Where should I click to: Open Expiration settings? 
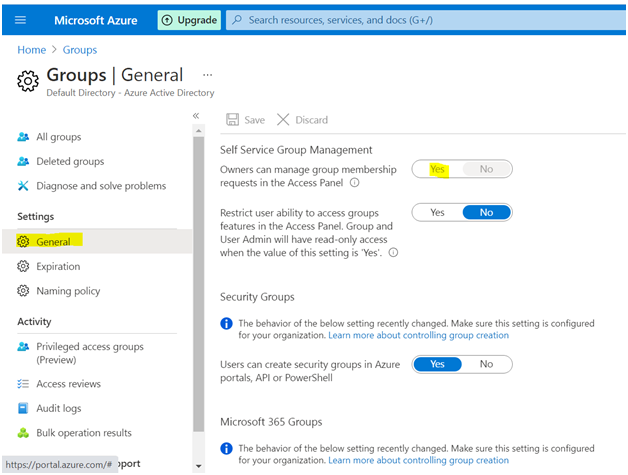pos(58,266)
